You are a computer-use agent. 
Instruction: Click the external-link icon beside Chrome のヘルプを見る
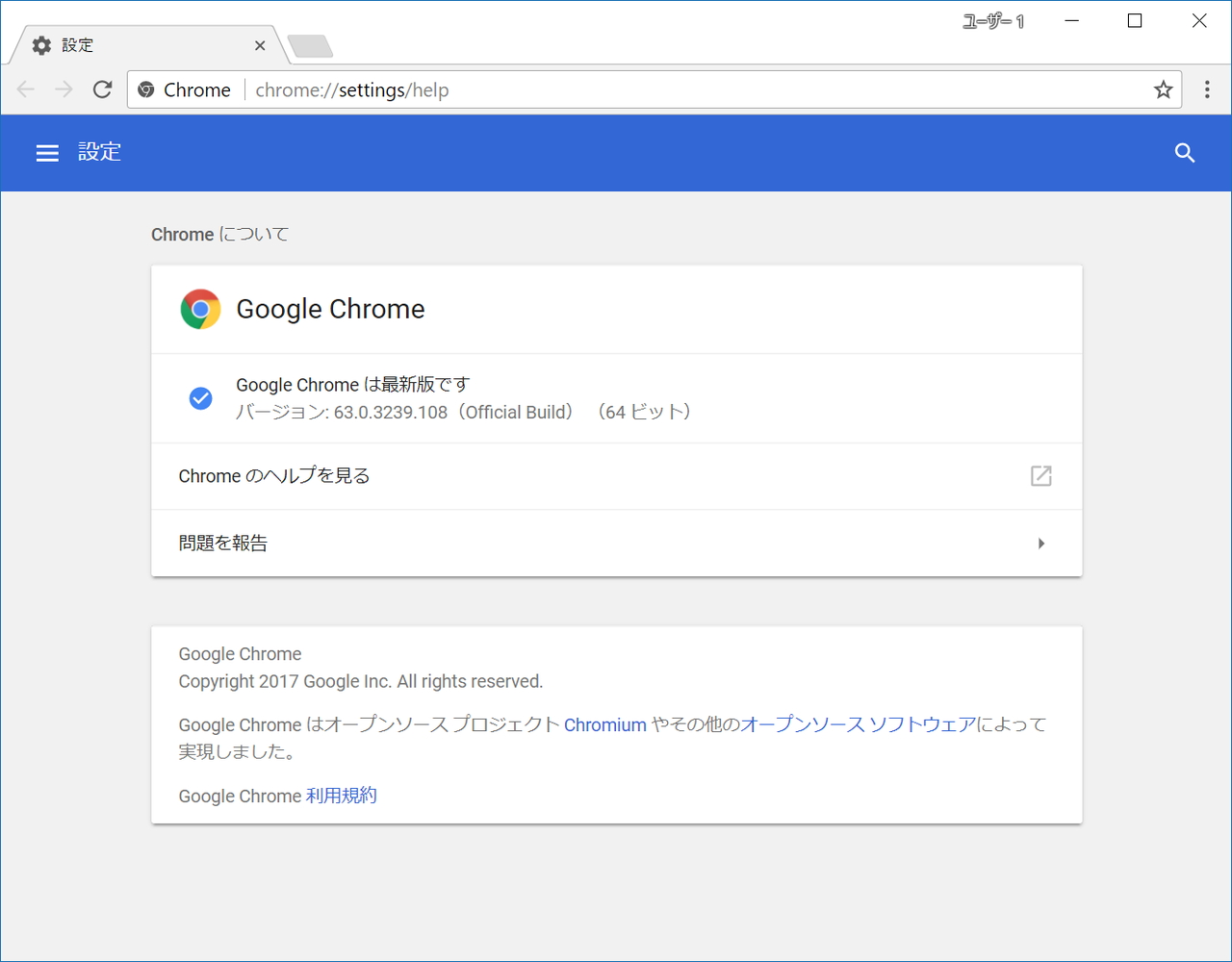[x=1040, y=475]
